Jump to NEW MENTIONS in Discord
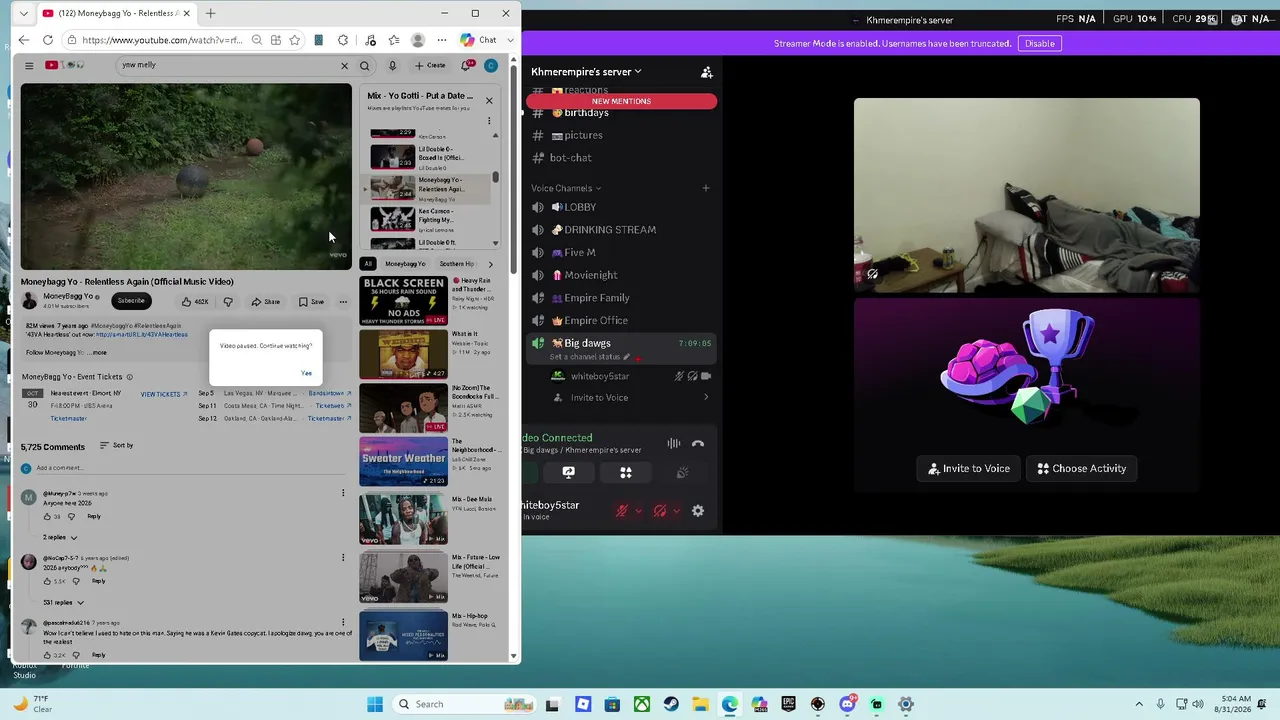Screen dimensions: 1280x720 (x=621, y=101)
